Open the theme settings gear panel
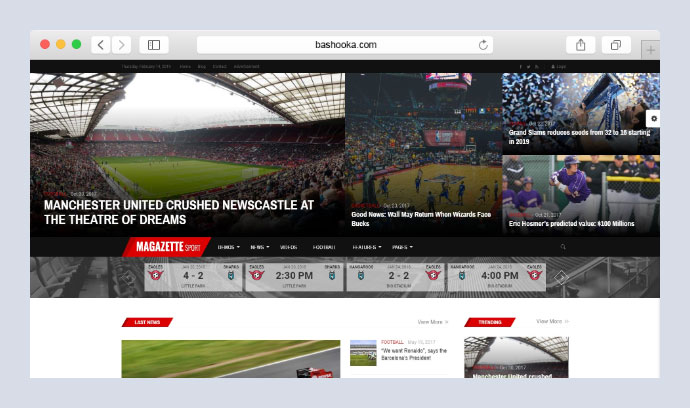Image resolution: width=690 pixels, height=408 pixels. (x=653, y=118)
